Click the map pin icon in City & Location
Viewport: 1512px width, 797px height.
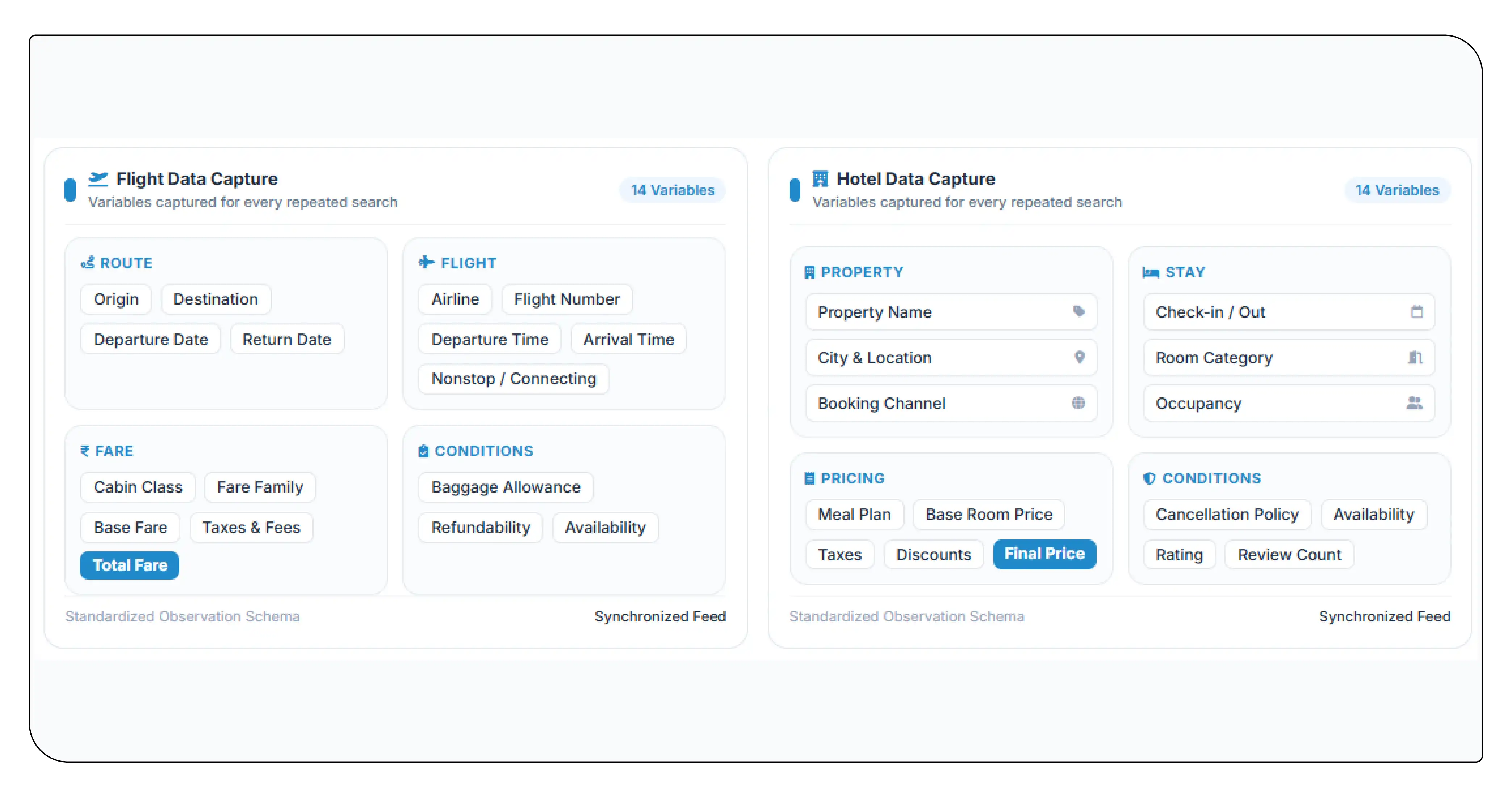coord(1079,357)
